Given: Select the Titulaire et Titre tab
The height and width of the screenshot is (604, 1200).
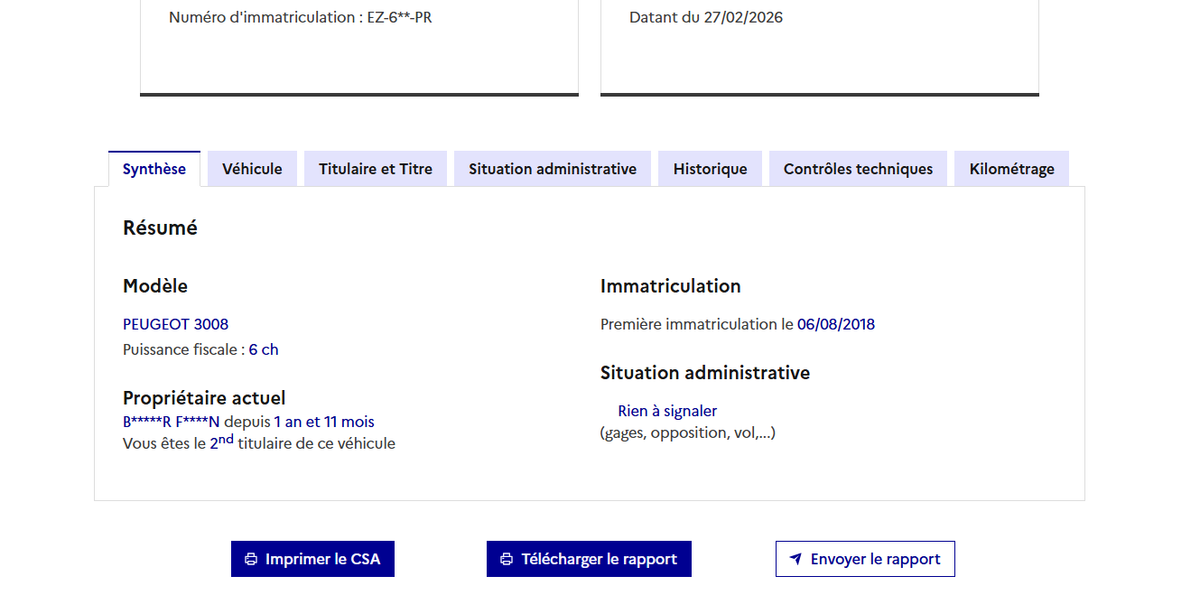Looking at the screenshot, I should (375, 169).
